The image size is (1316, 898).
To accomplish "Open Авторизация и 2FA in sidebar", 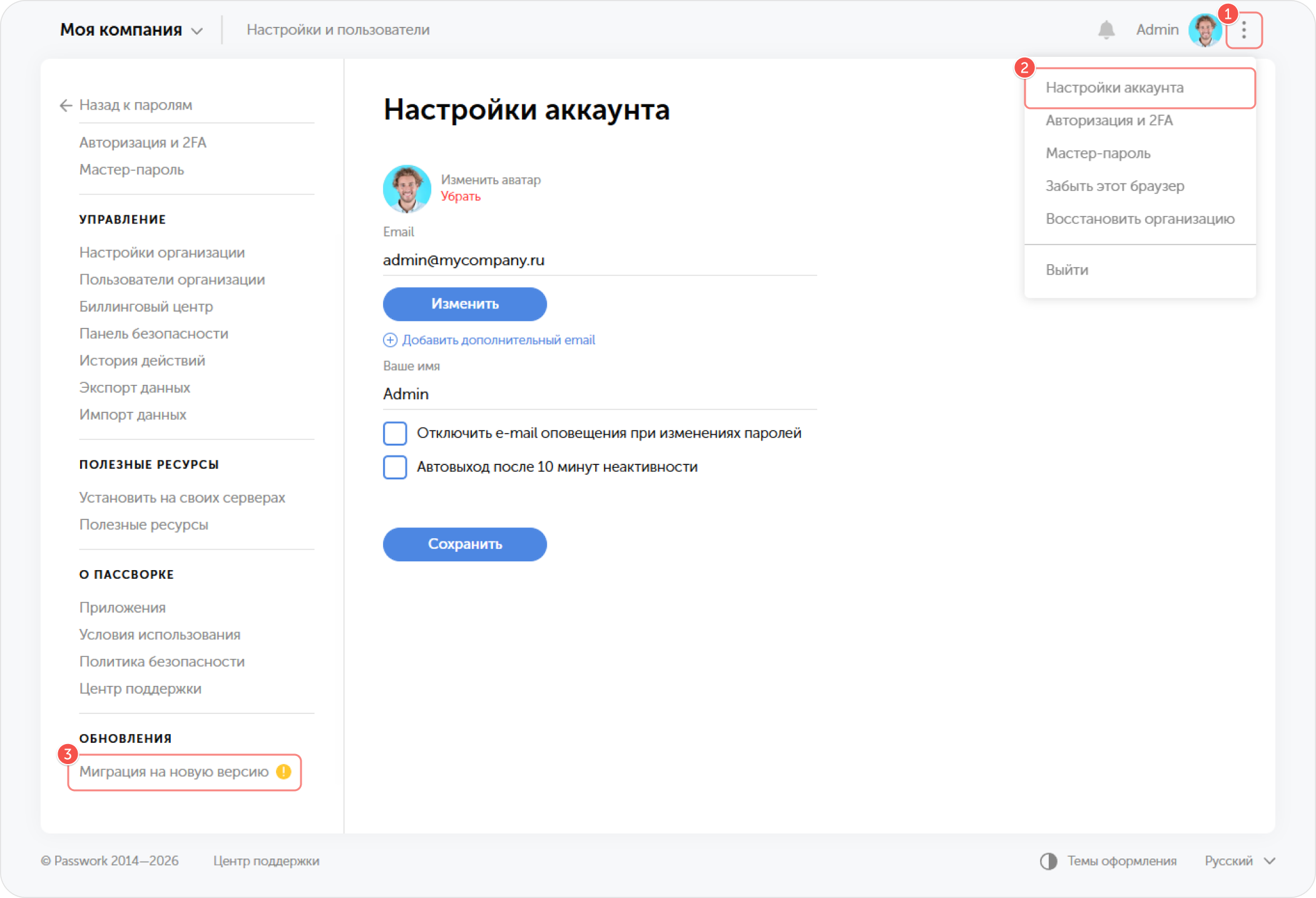I will [142, 143].
